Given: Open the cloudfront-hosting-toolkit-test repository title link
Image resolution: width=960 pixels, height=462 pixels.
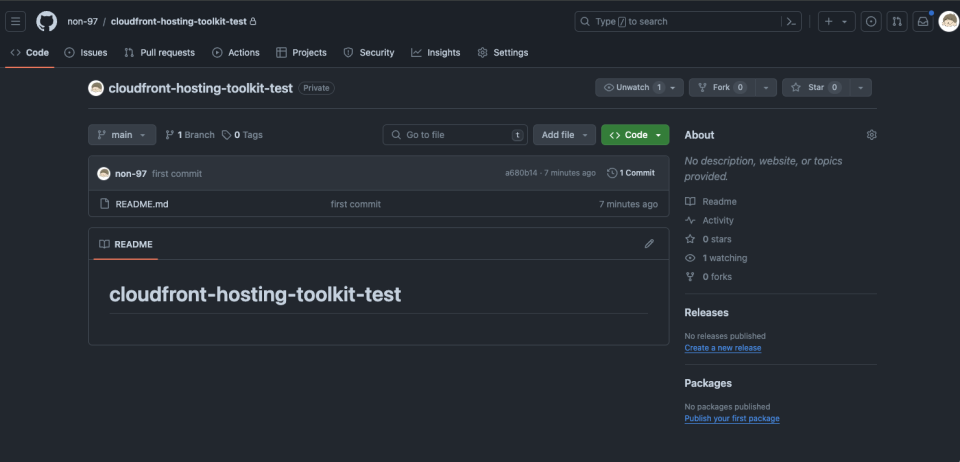Looking at the screenshot, I should (x=200, y=88).
